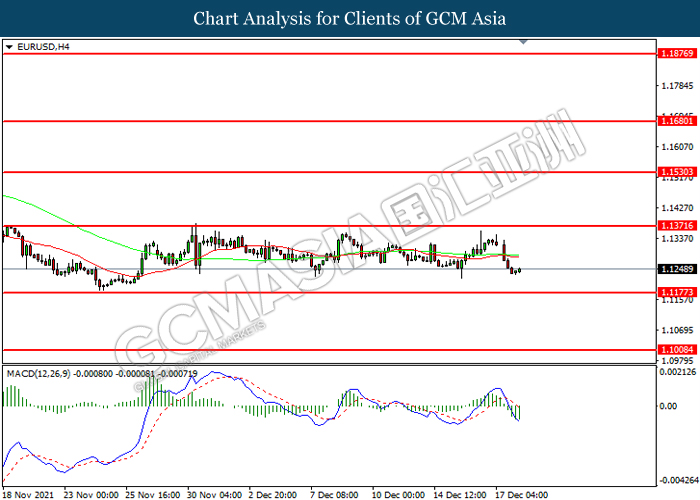Click the MACD -0.004264 scale value
The width and height of the screenshot is (700, 500).
coord(679,481)
